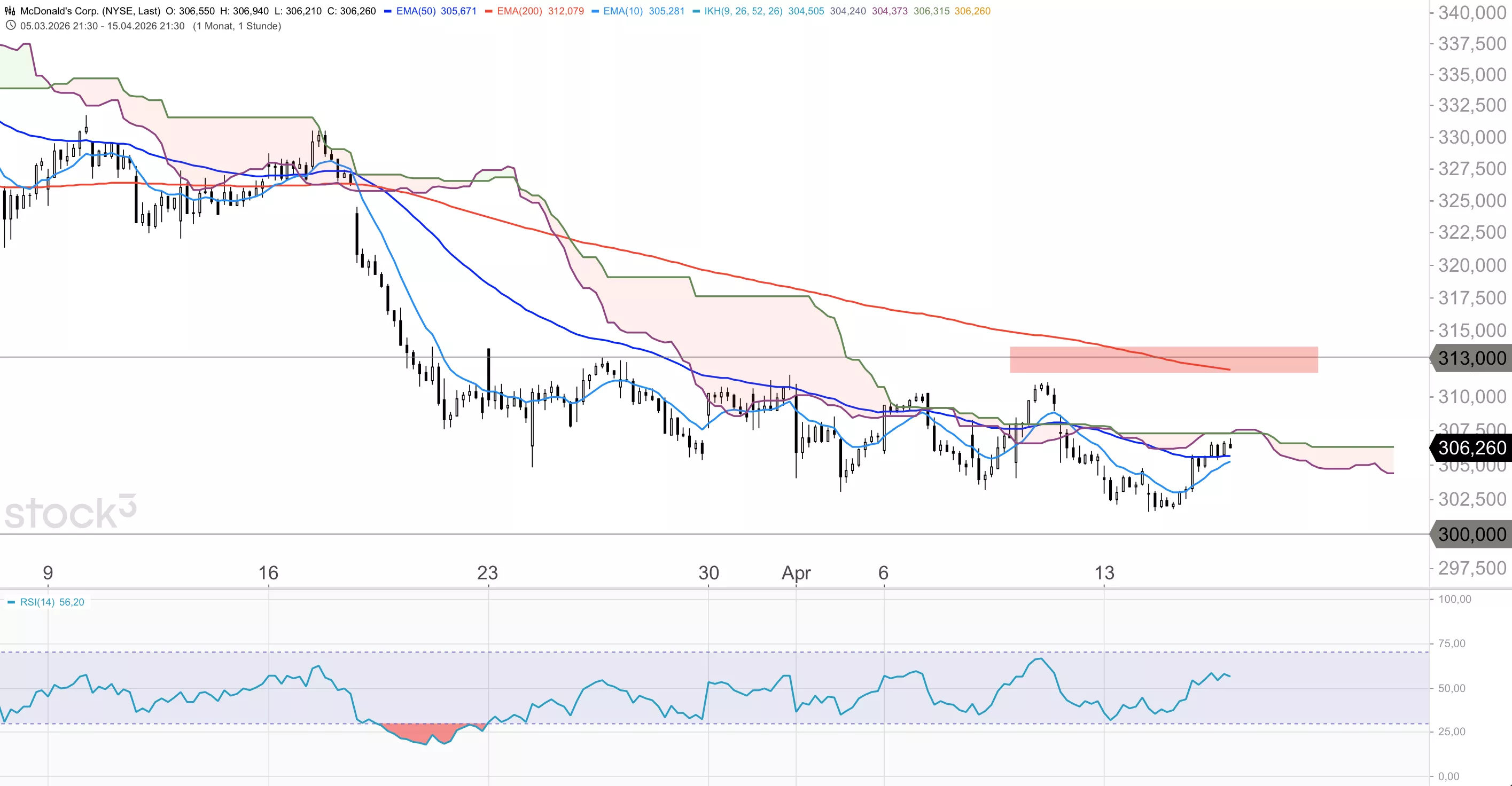Click the 300,000 support line price label
The height and width of the screenshot is (786, 1512).
click(x=1471, y=535)
